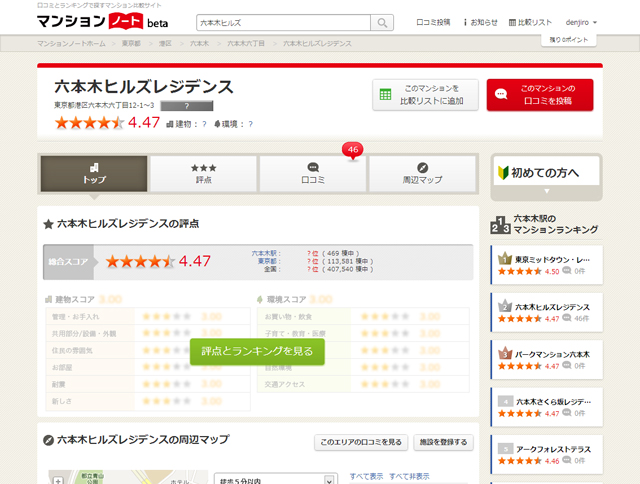Go to 東京都 breadcrumb

click(131, 43)
